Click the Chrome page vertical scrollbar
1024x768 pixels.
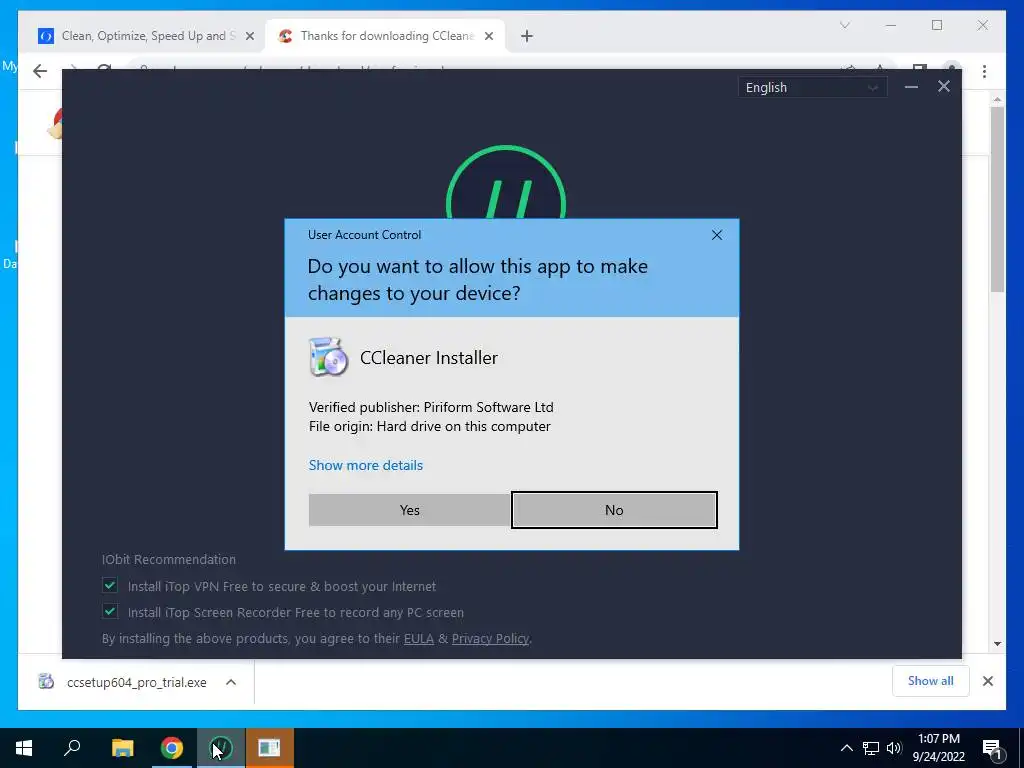[x=997, y=199]
